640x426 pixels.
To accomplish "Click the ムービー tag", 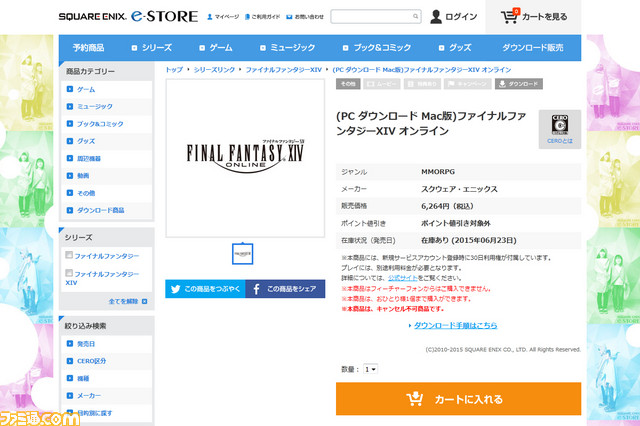I will point(382,84).
